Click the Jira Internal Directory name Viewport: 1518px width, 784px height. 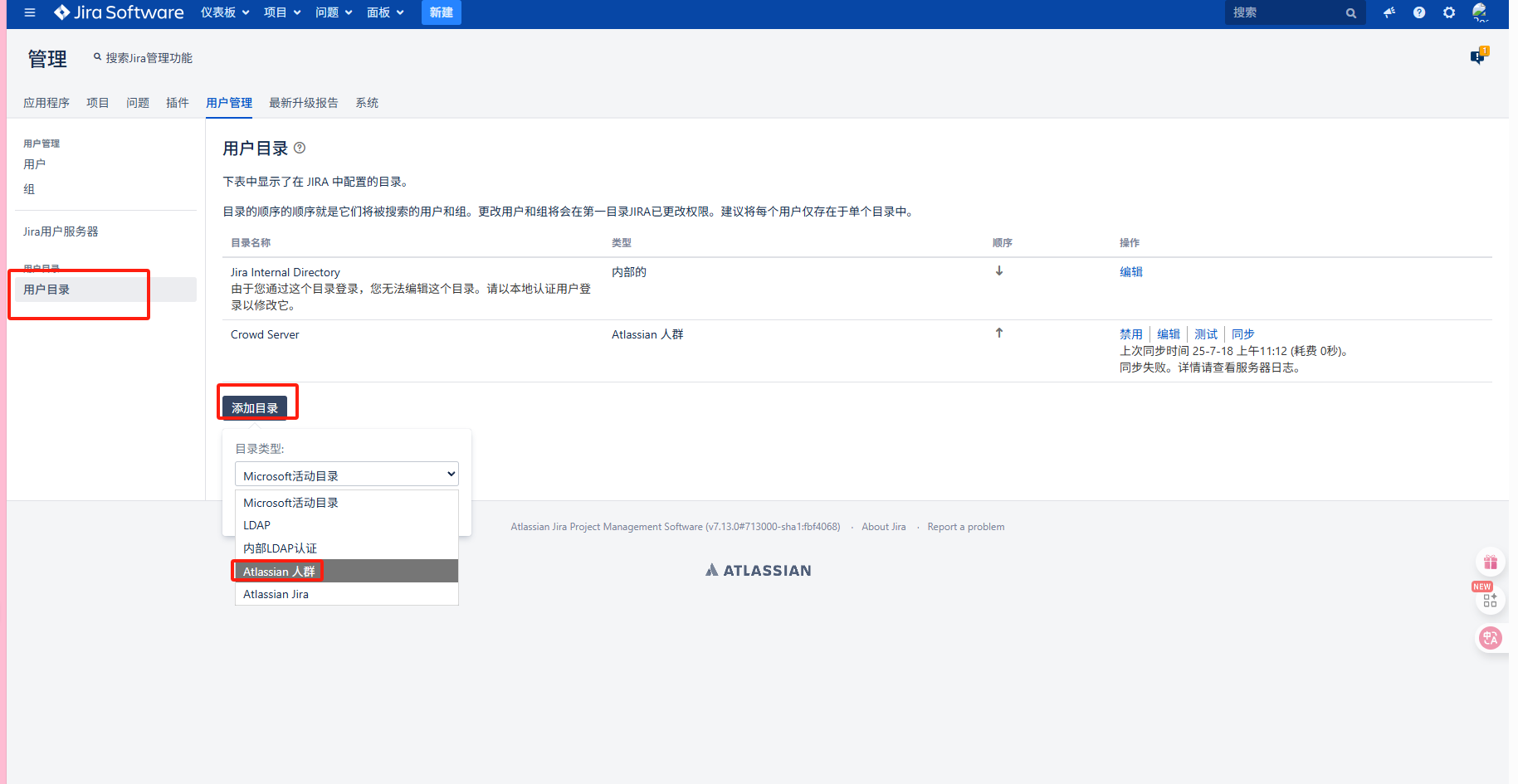coord(286,272)
